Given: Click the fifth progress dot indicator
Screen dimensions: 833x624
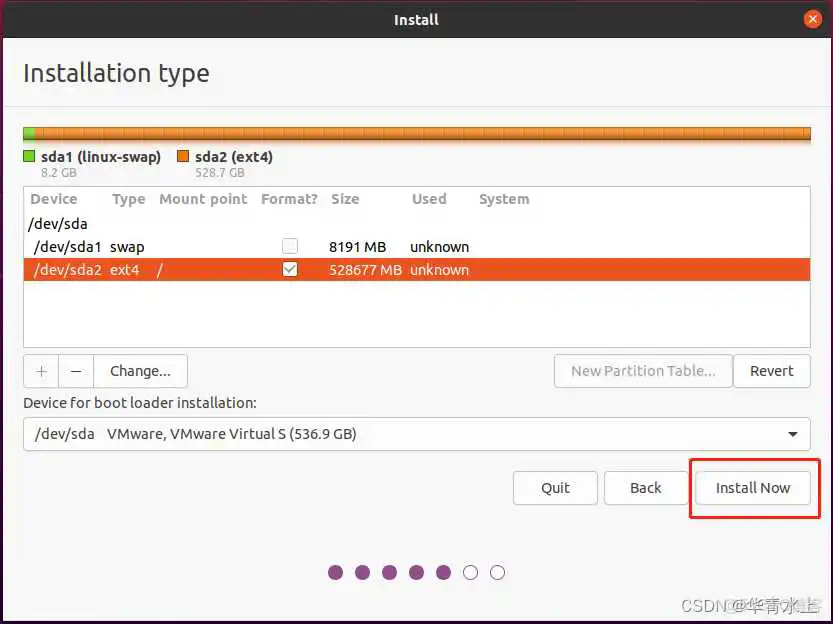Looking at the screenshot, I should click(x=443, y=572).
